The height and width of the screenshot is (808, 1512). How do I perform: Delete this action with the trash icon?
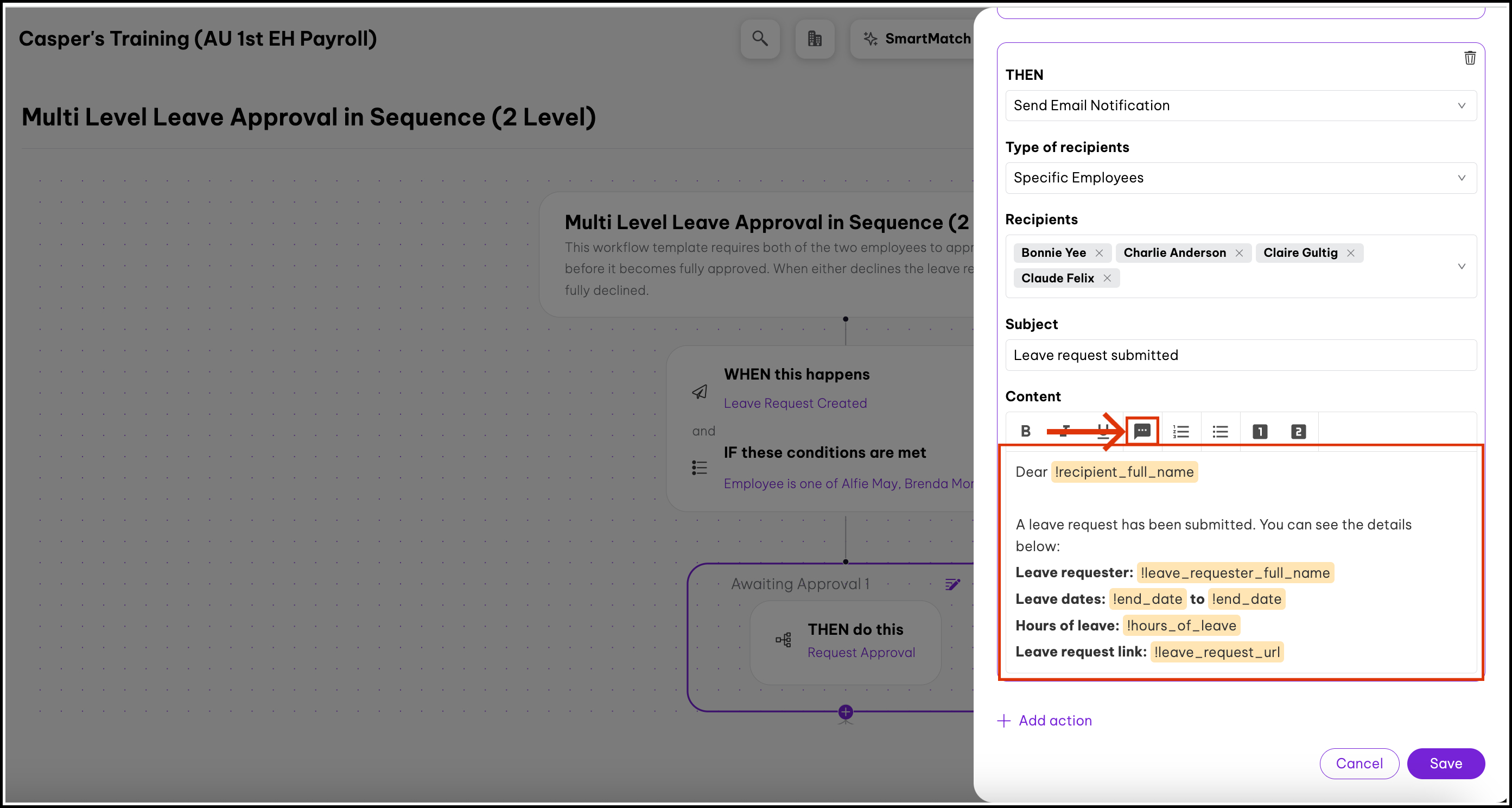click(1470, 58)
